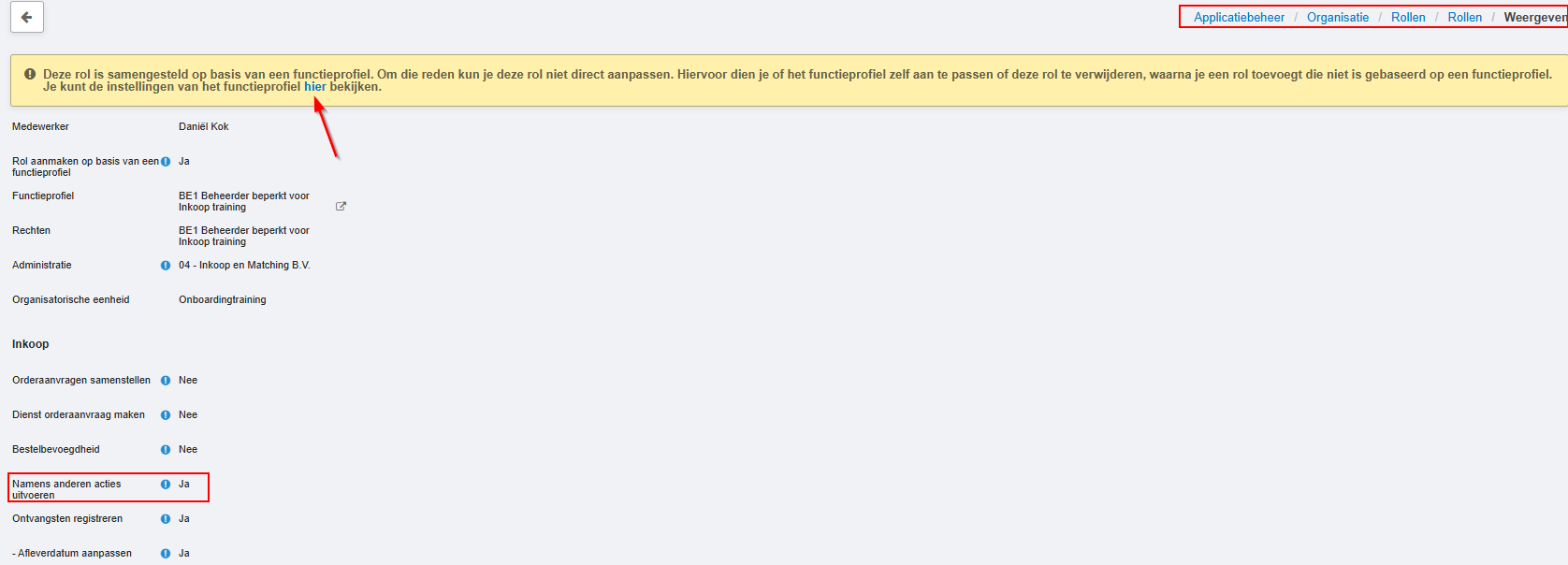
Task: Open the info icon next to Administratie
Action: 166,266
